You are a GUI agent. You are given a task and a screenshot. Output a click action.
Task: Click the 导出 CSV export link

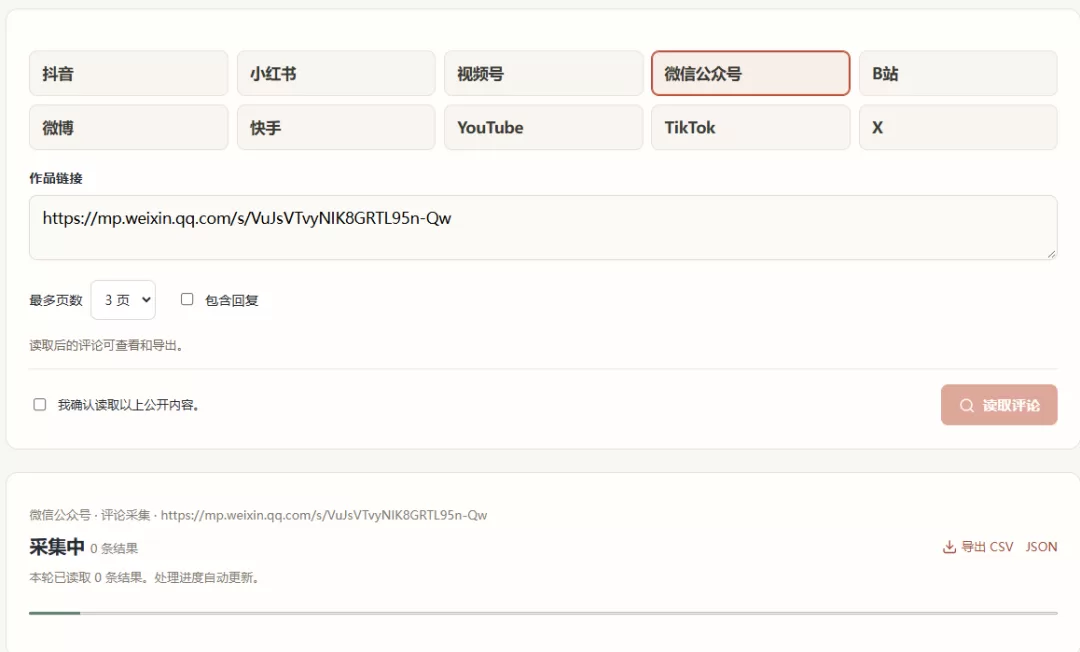986,547
